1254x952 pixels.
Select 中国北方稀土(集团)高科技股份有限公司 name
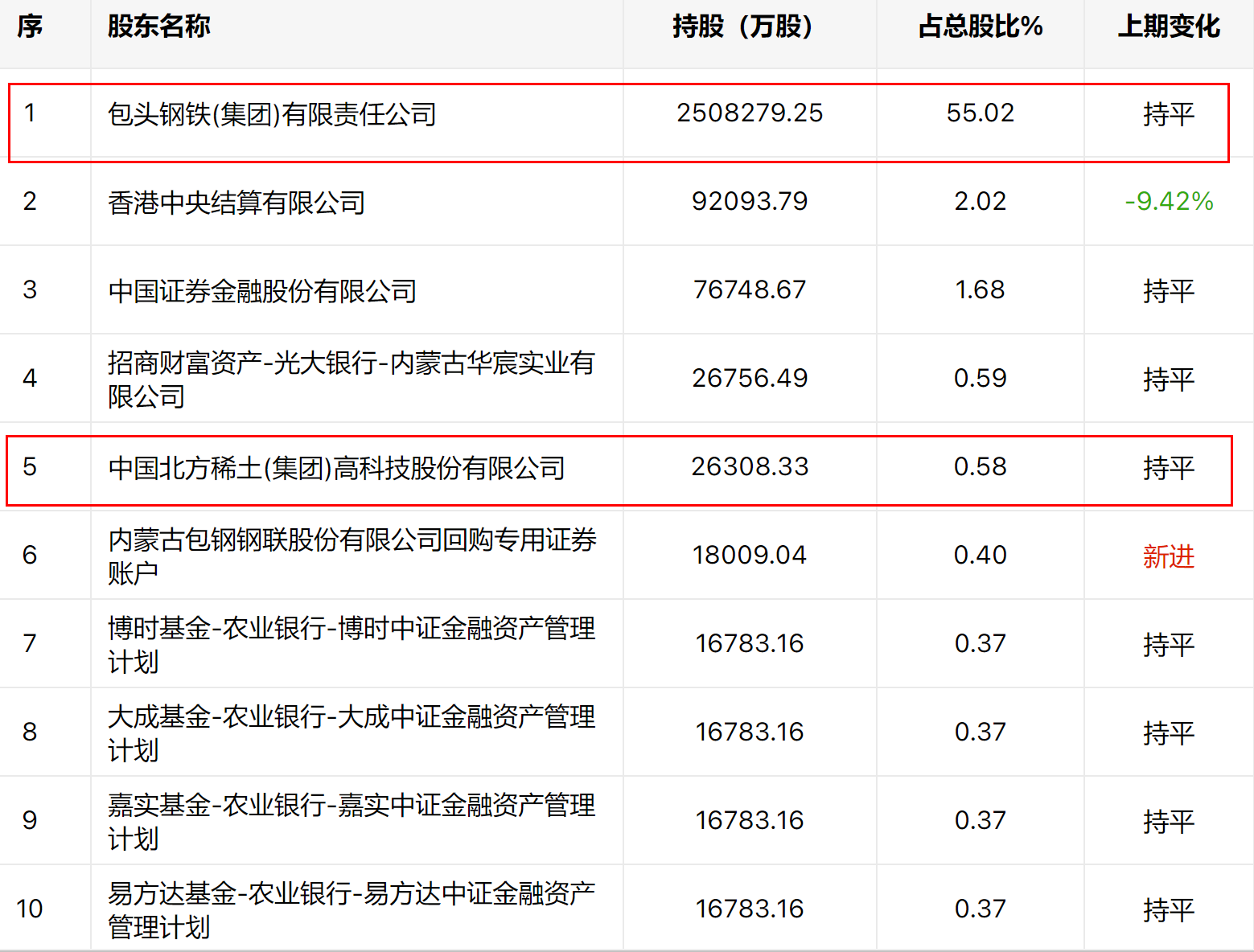click(337, 467)
